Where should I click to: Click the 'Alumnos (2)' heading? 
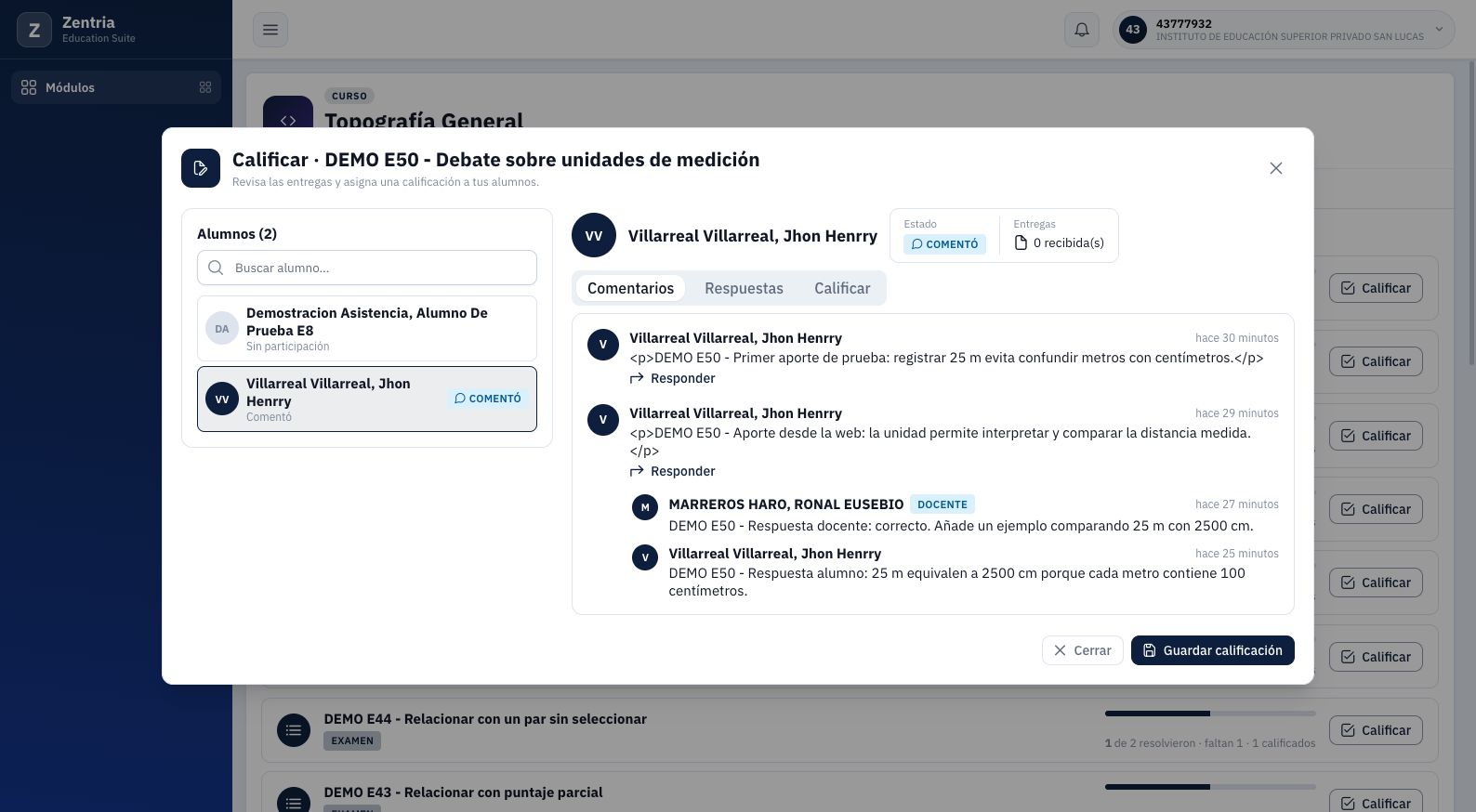click(237, 234)
